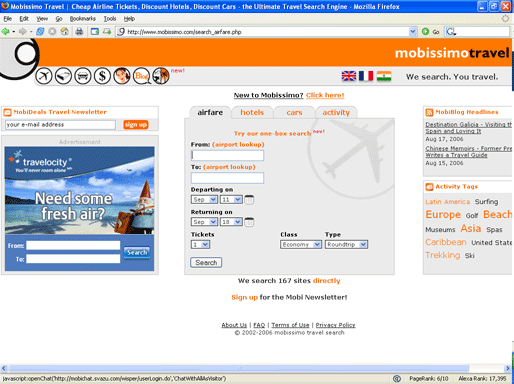Click the airplane airfare icon in header

(x=44, y=76)
